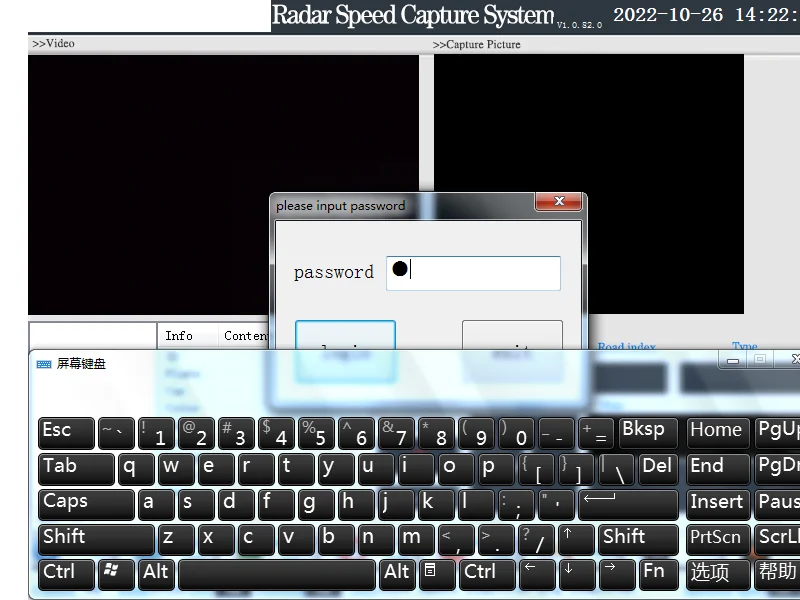Tap the Bksp key on the on-screen keyboard
This screenshot has width=800, height=600.
(x=648, y=433)
